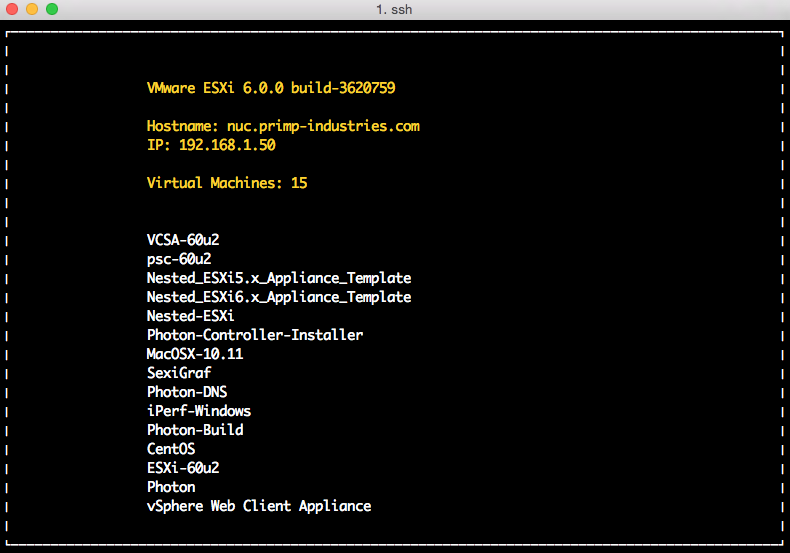This screenshot has height=553, width=790.
Task: Select the Photon-DNS entry
Action: (x=187, y=392)
